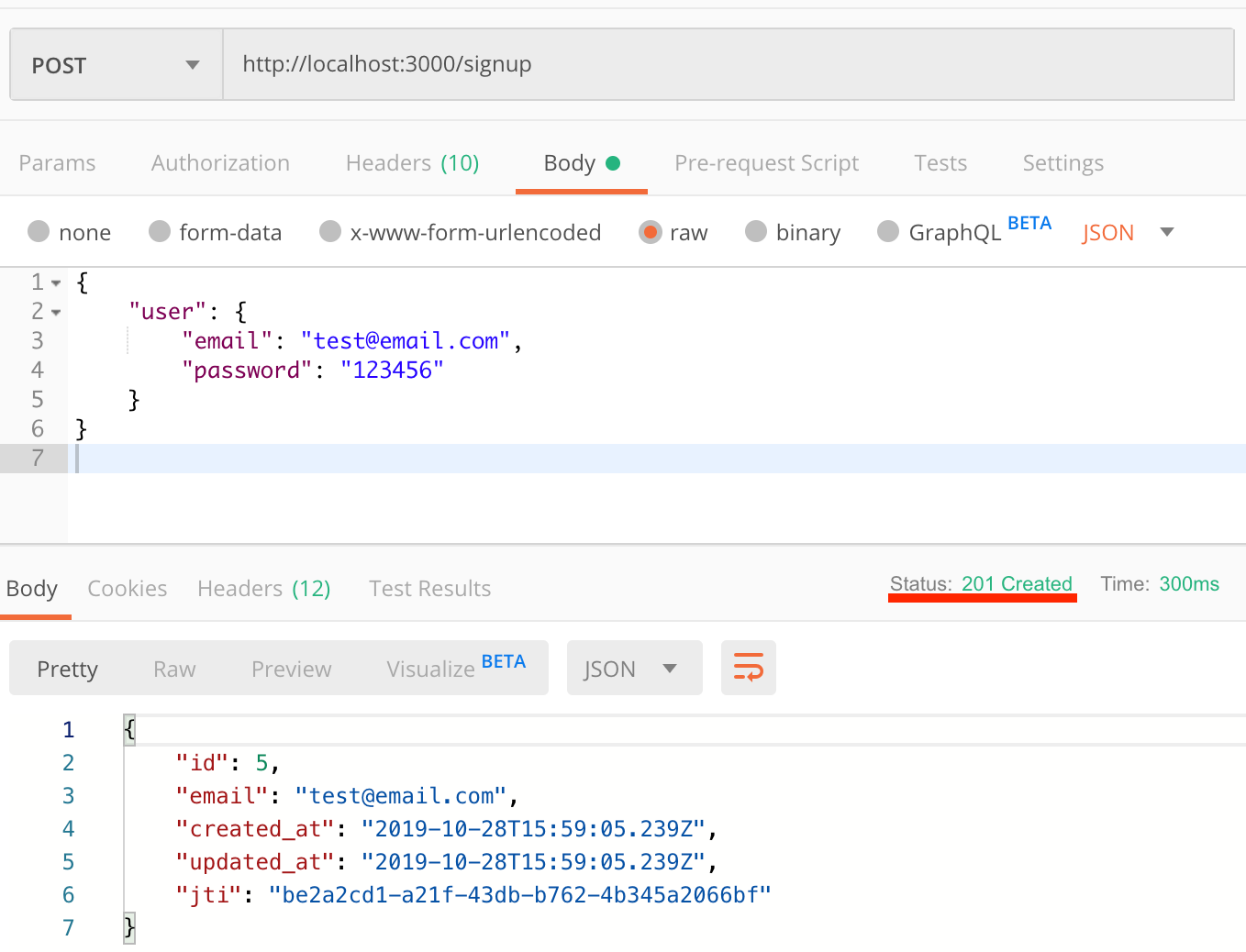Image resolution: width=1246 pixels, height=952 pixels.
Task: View the Test Results tab
Action: coord(429,588)
